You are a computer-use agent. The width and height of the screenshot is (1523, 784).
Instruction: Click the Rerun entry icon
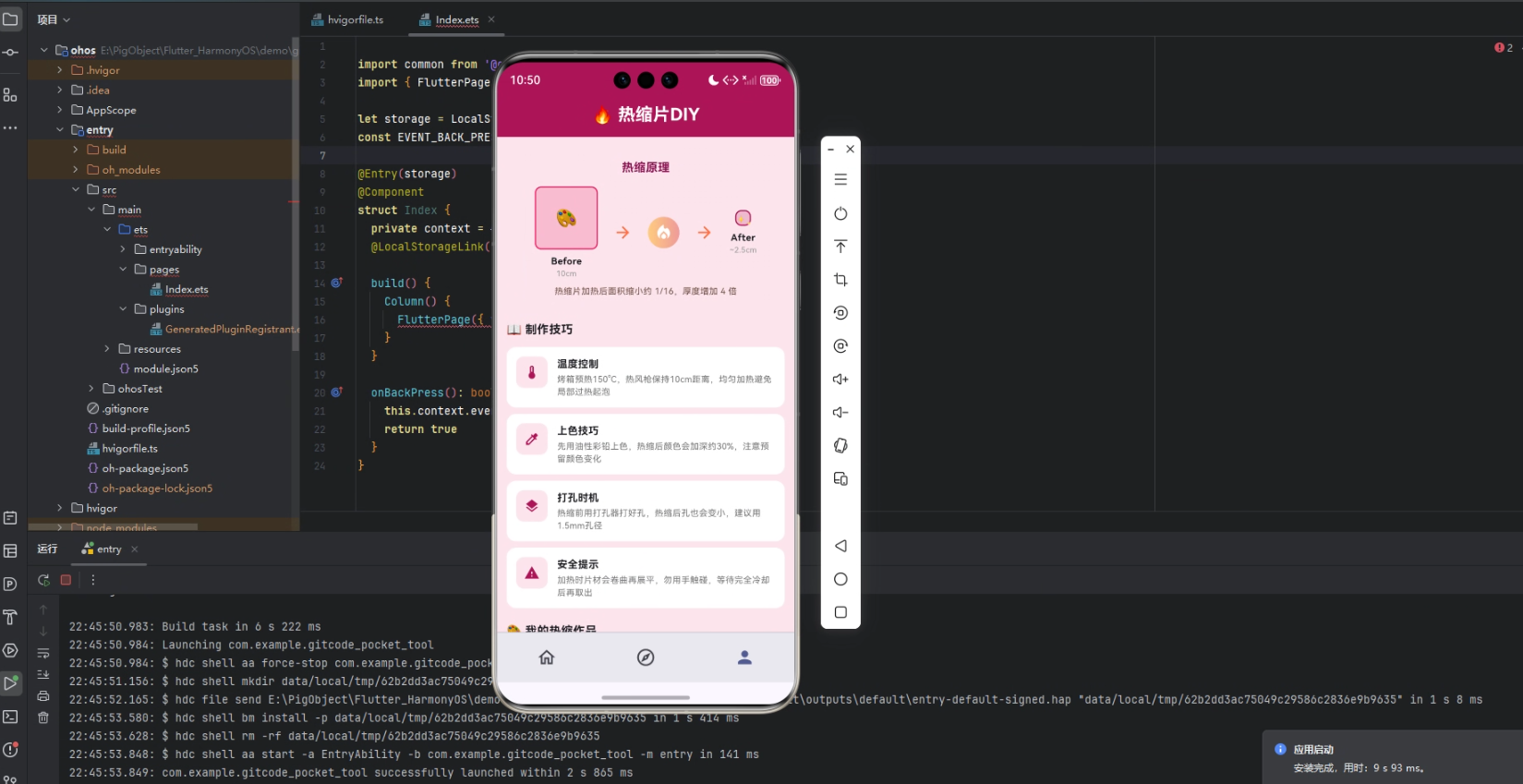point(43,580)
